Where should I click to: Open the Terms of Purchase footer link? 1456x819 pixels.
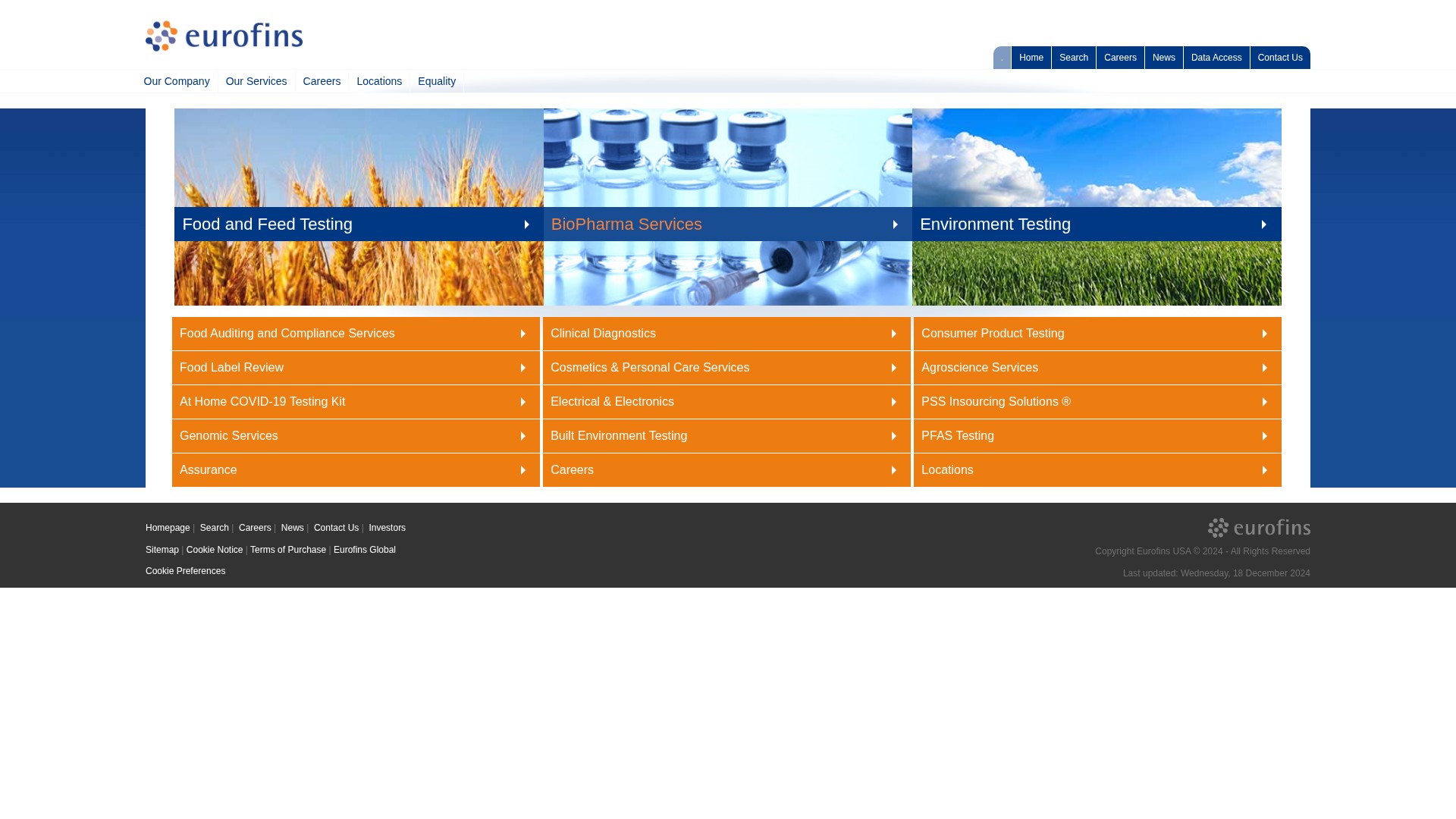click(x=288, y=550)
